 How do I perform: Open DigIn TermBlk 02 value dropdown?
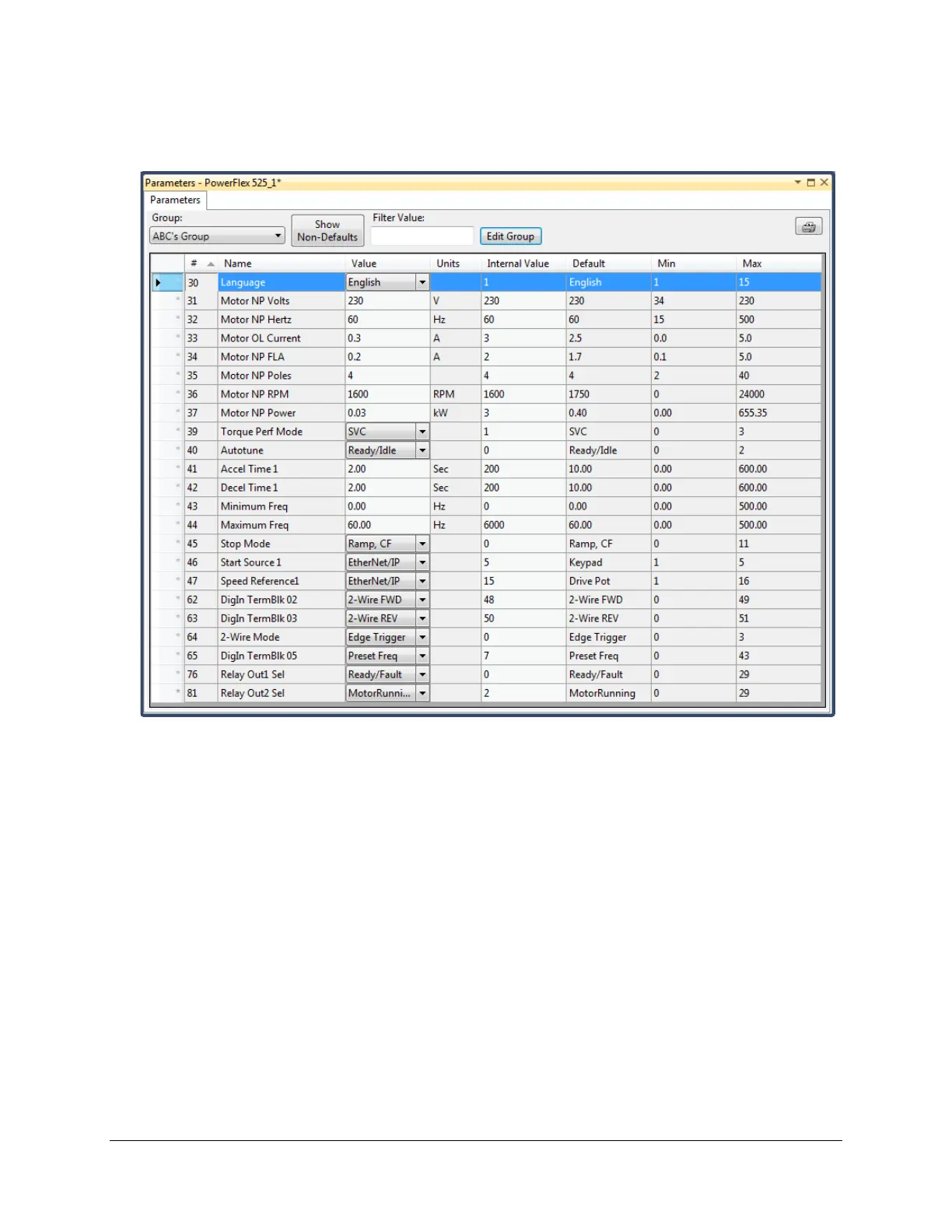[x=422, y=600]
